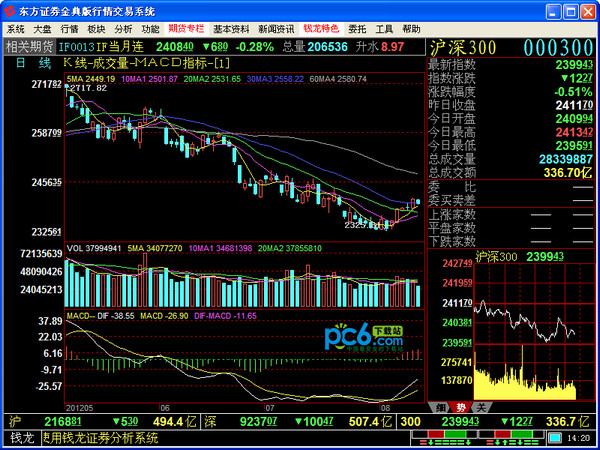The image size is (600, 450).
Task: Open the 期货专栏 menu
Action: point(186,29)
